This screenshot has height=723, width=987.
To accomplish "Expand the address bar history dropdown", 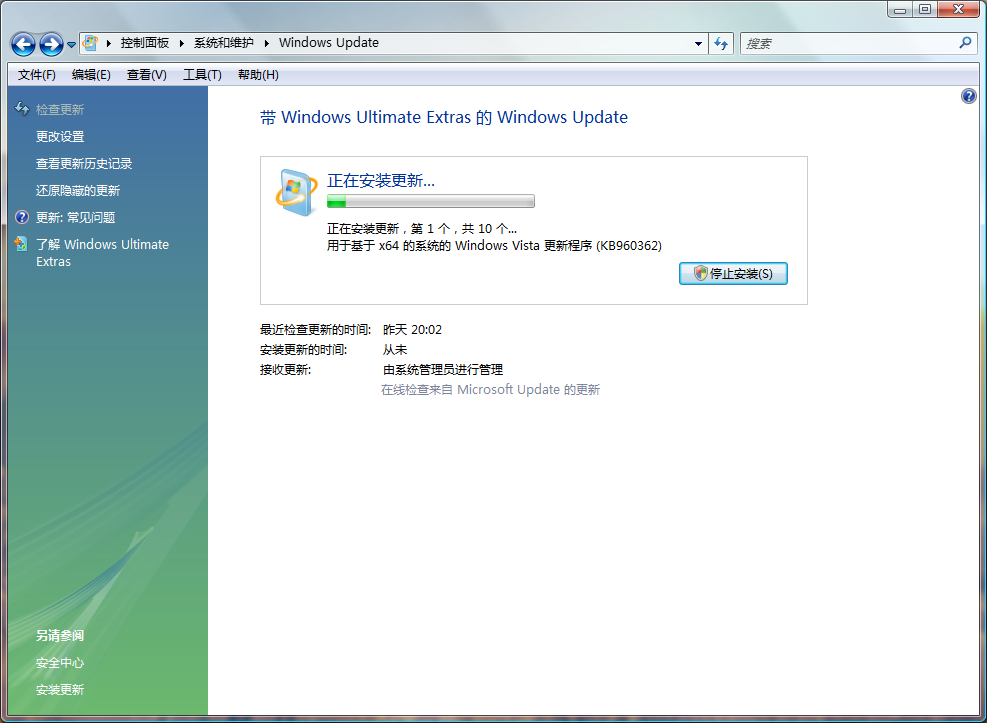I will 699,44.
